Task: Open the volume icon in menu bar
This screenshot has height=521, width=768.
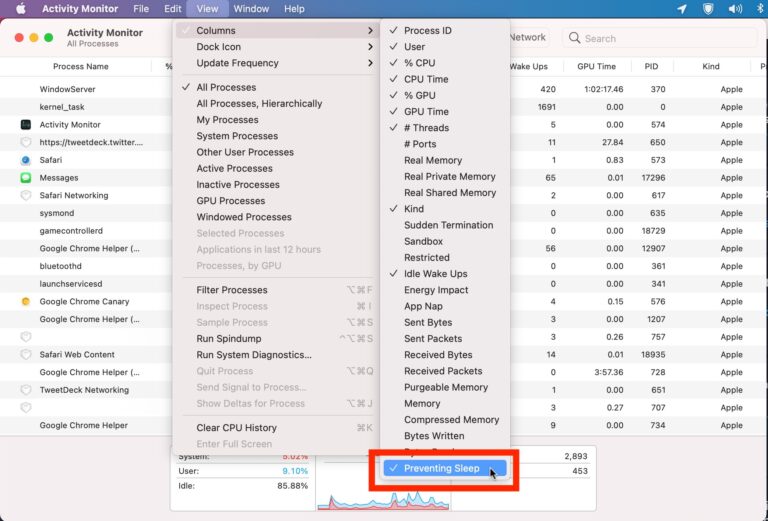Action: 736,9
